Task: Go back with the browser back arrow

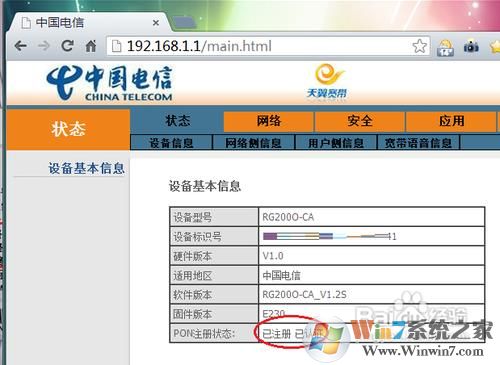Action: [x=21, y=46]
